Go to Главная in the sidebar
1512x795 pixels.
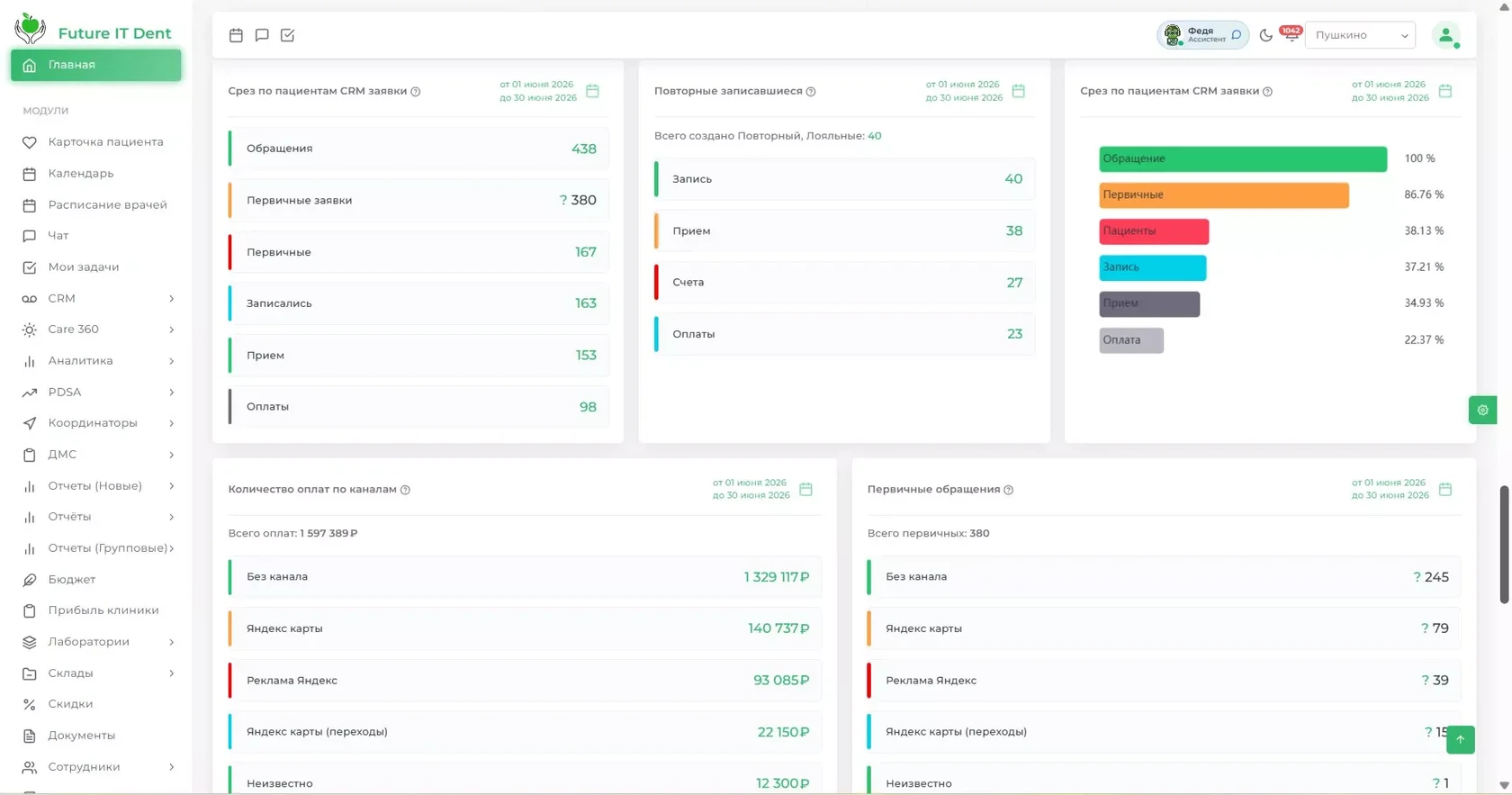click(96, 65)
